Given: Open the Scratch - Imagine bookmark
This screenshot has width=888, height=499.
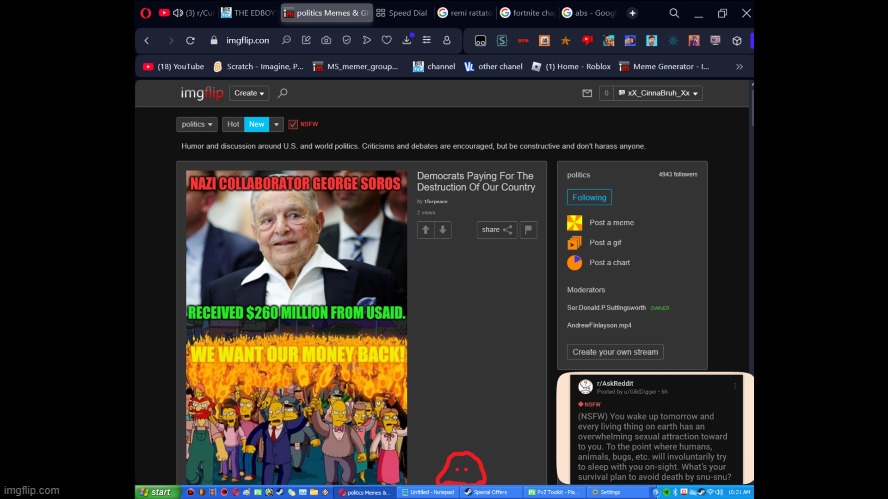Looking at the screenshot, I should [259, 66].
